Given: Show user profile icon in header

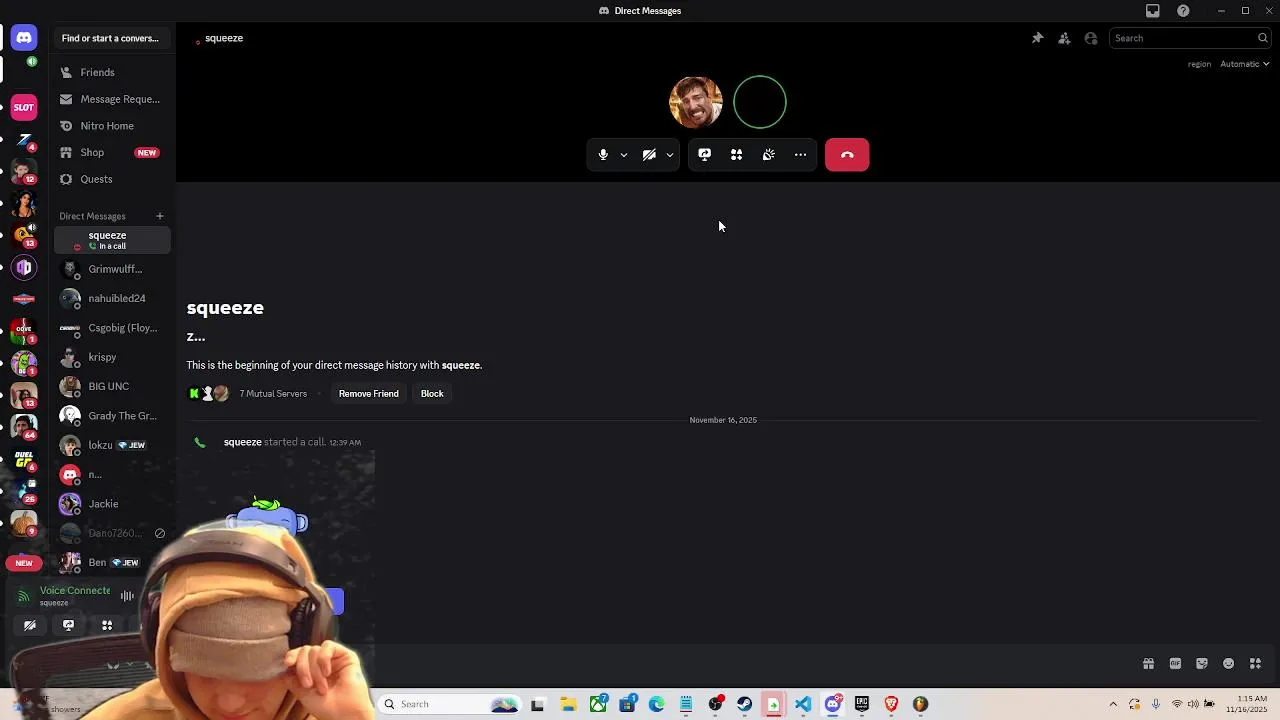Looking at the screenshot, I should 1091,38.
